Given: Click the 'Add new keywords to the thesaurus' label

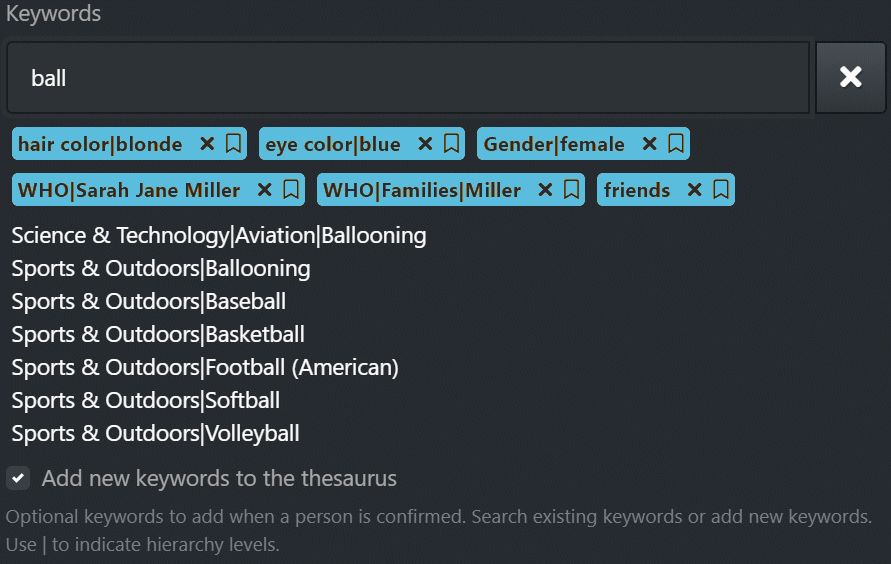Looking at the screenshot, I should pyautogui.click(x=219, y=478).
